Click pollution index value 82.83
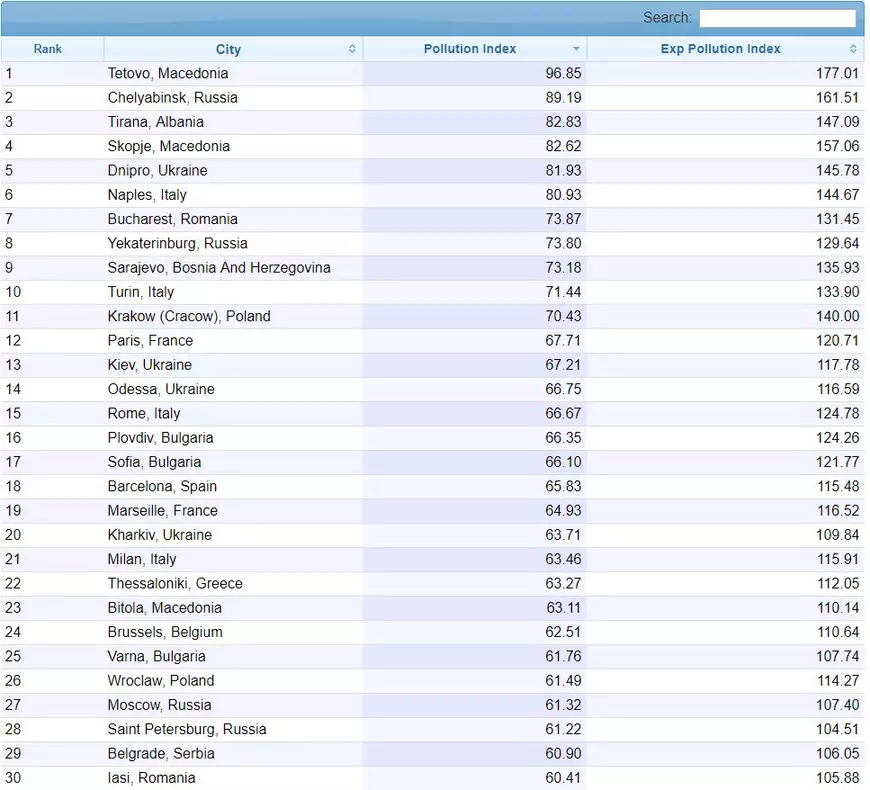The height and width of the screenshot is (790, 870). (x=563, y=122)
